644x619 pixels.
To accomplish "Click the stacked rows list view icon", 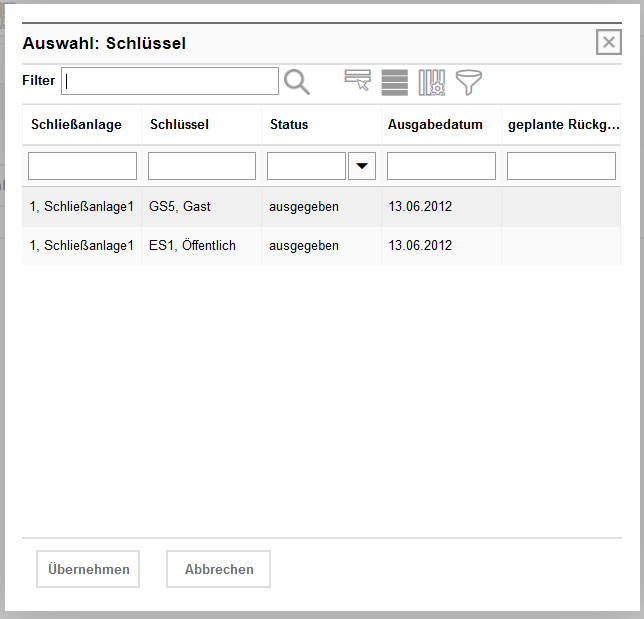I will 395,83.
